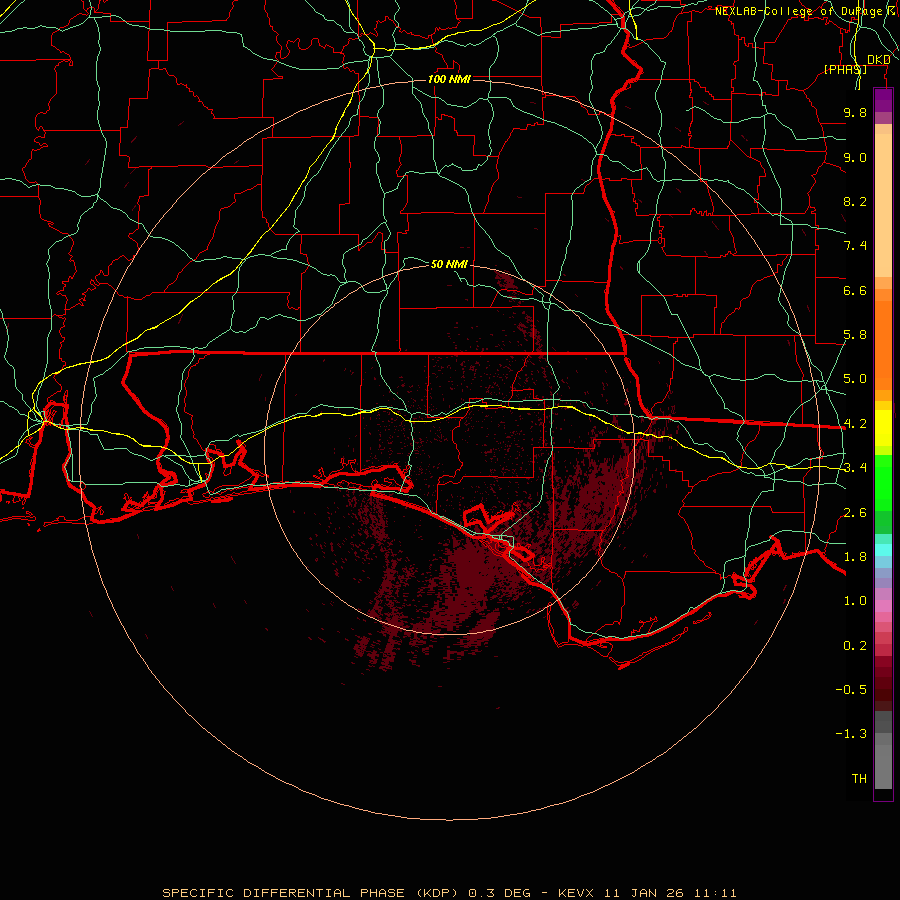The width and height of the screenshot is (900, 900).
Task: Click the 5.0 value on color scale
Action: 855,379
